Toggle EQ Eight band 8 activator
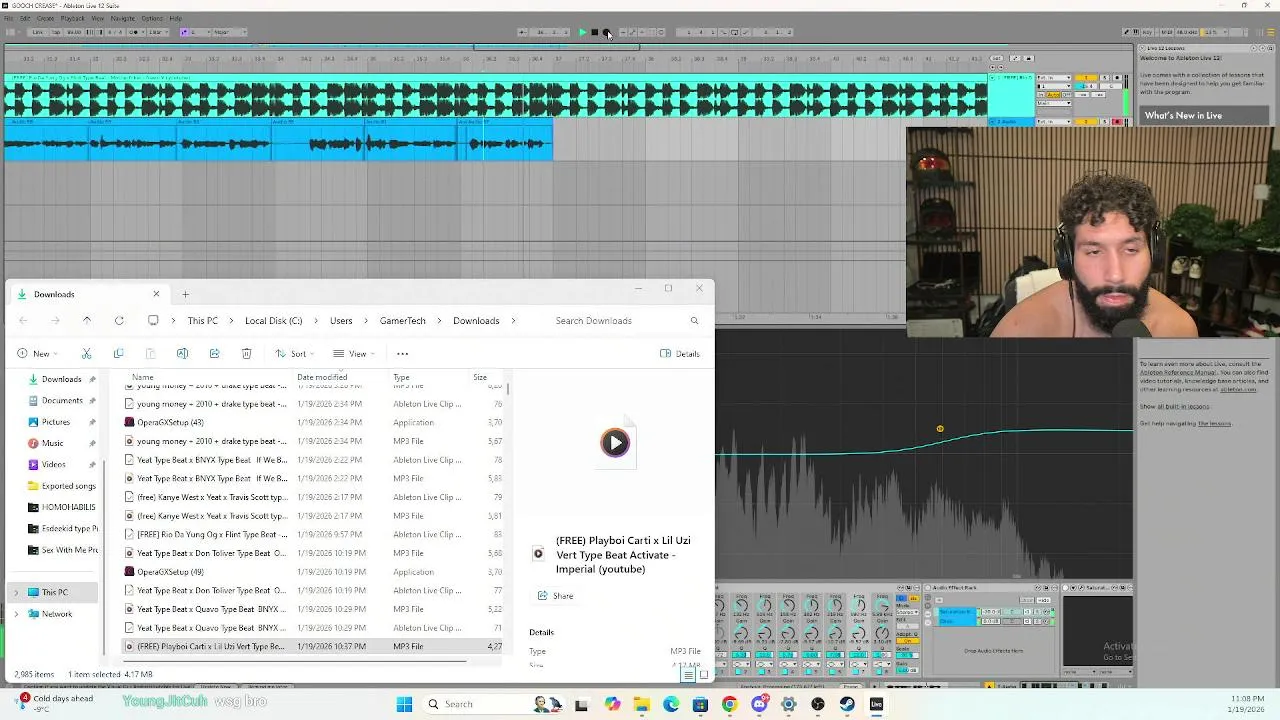This screenshot has height=720, width=1280. [x=878, y=671]
